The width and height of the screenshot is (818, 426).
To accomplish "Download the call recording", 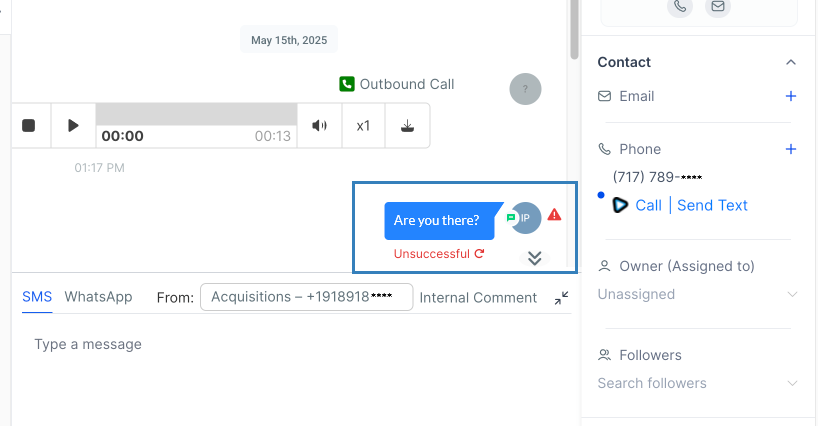I will click(x=407, y=126).
